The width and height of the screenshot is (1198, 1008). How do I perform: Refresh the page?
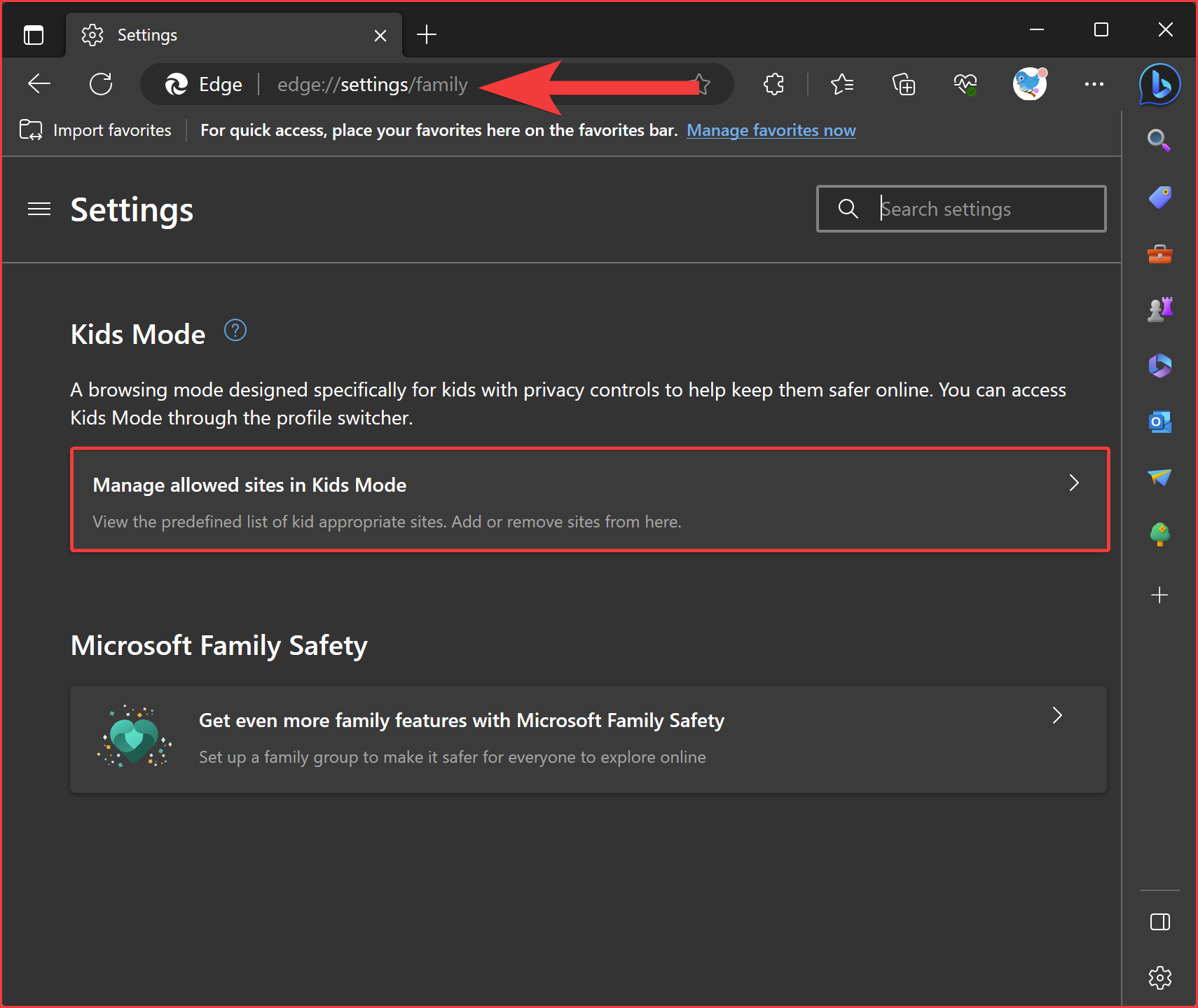tap(101, 84)
